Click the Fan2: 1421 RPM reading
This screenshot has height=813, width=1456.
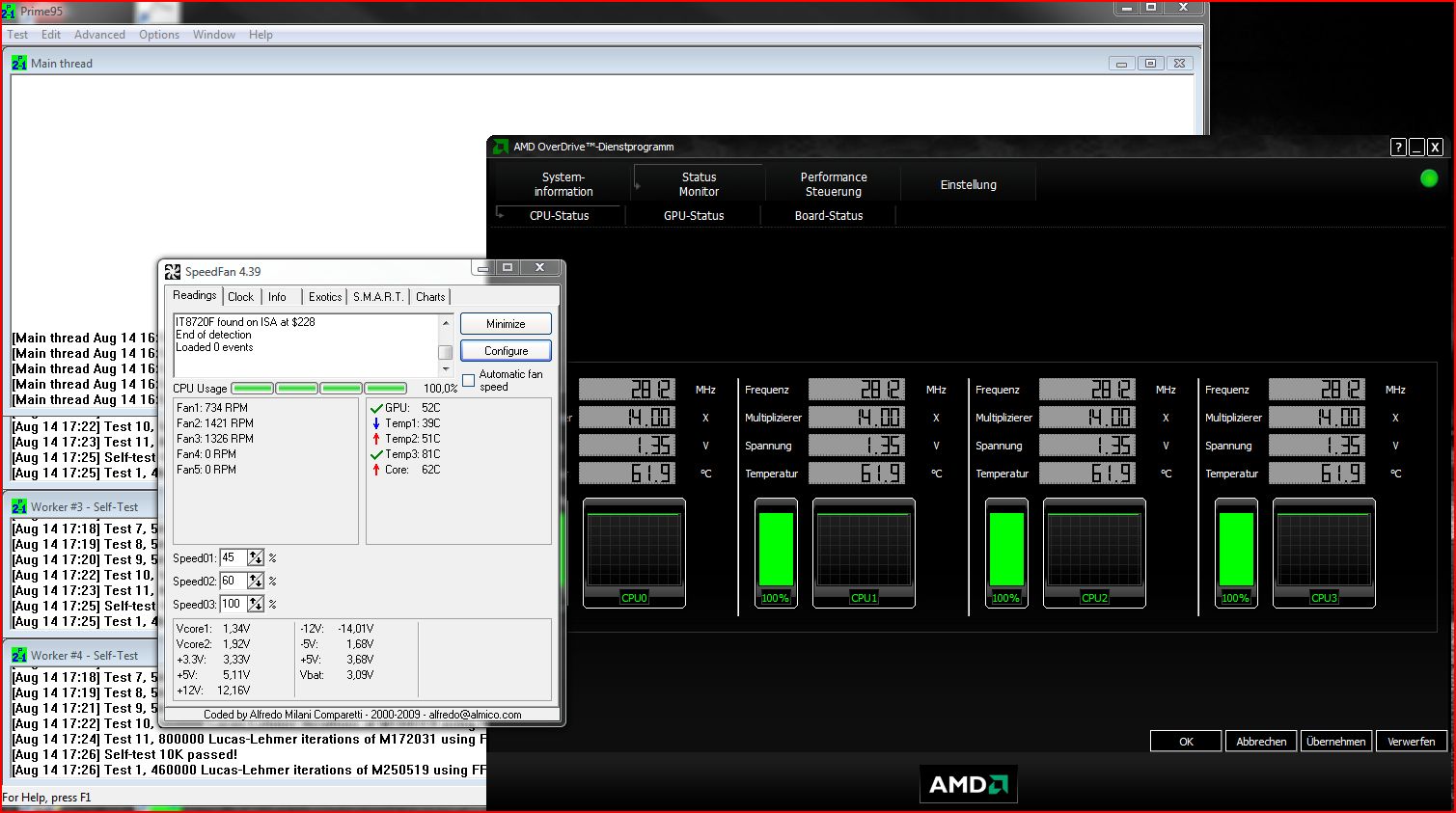(215, 423)
